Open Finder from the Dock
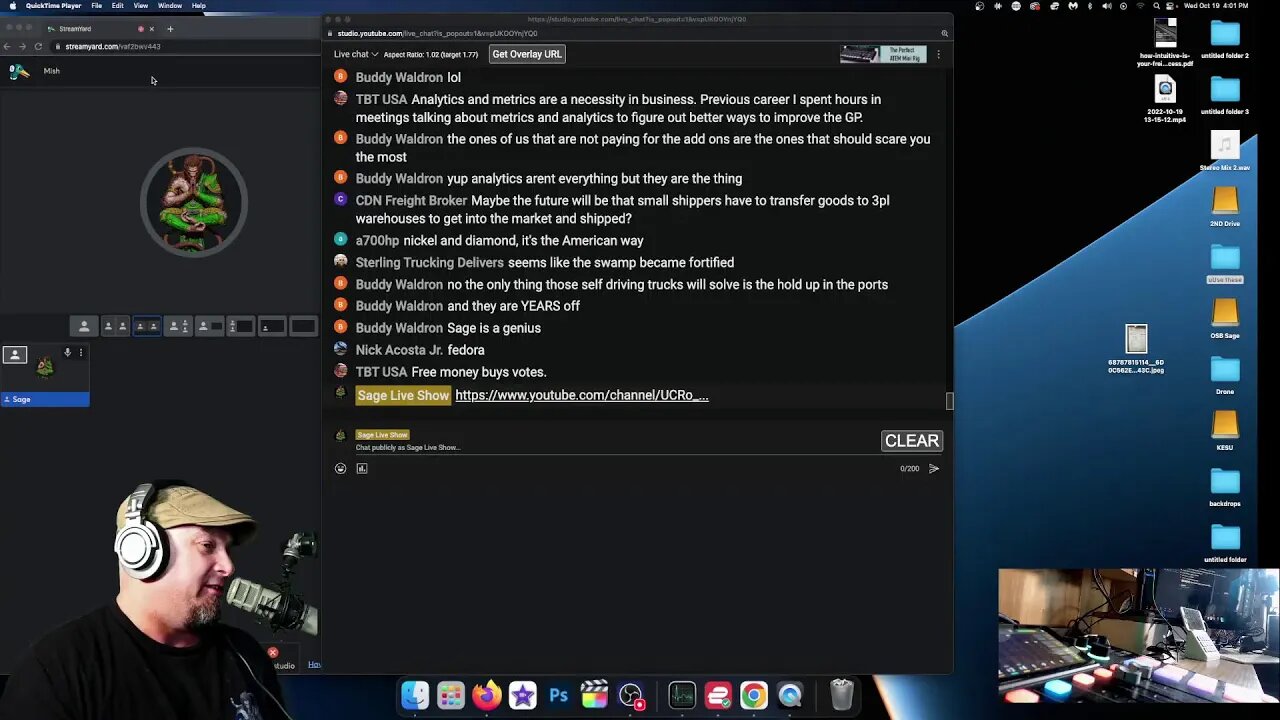Screen dimensions: 1280x720 415,694
